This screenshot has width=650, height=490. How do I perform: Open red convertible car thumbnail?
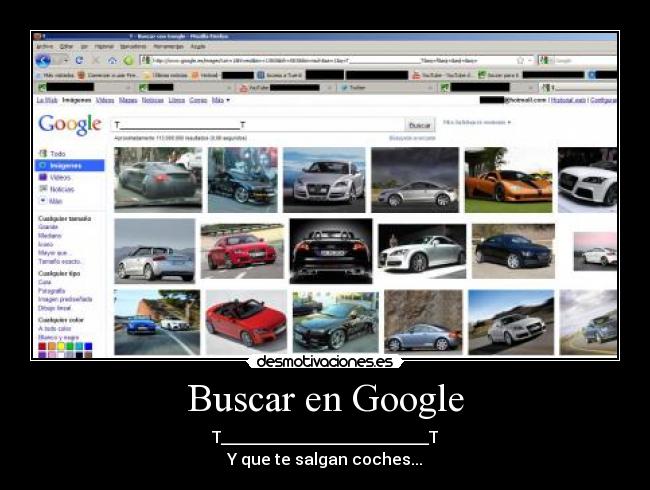click(x=246, y=322)
